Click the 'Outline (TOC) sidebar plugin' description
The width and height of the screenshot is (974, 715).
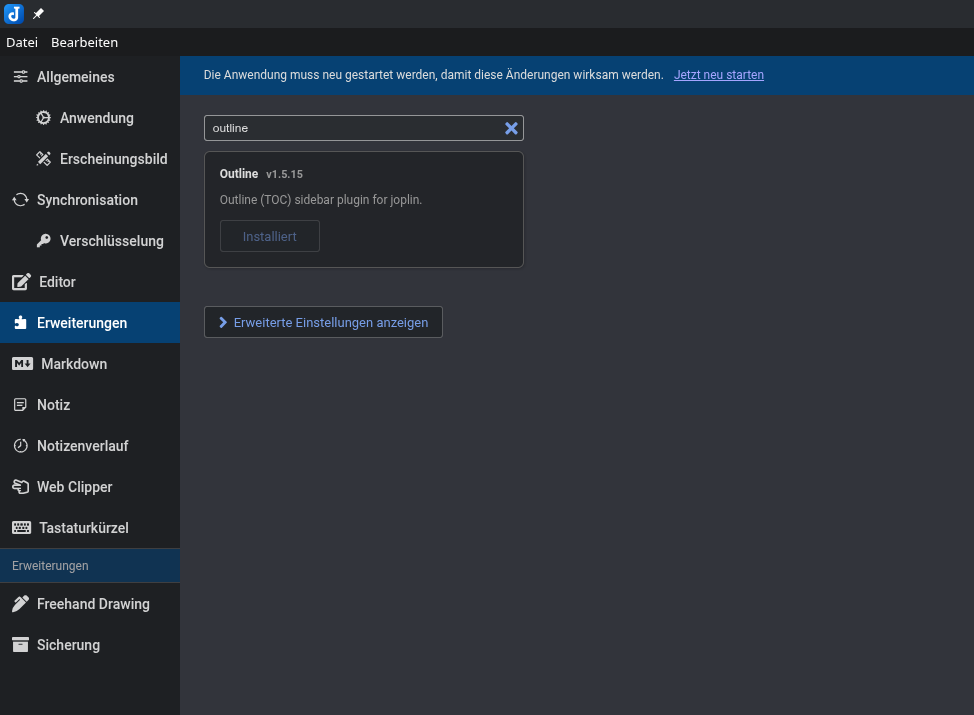point(321,199)
